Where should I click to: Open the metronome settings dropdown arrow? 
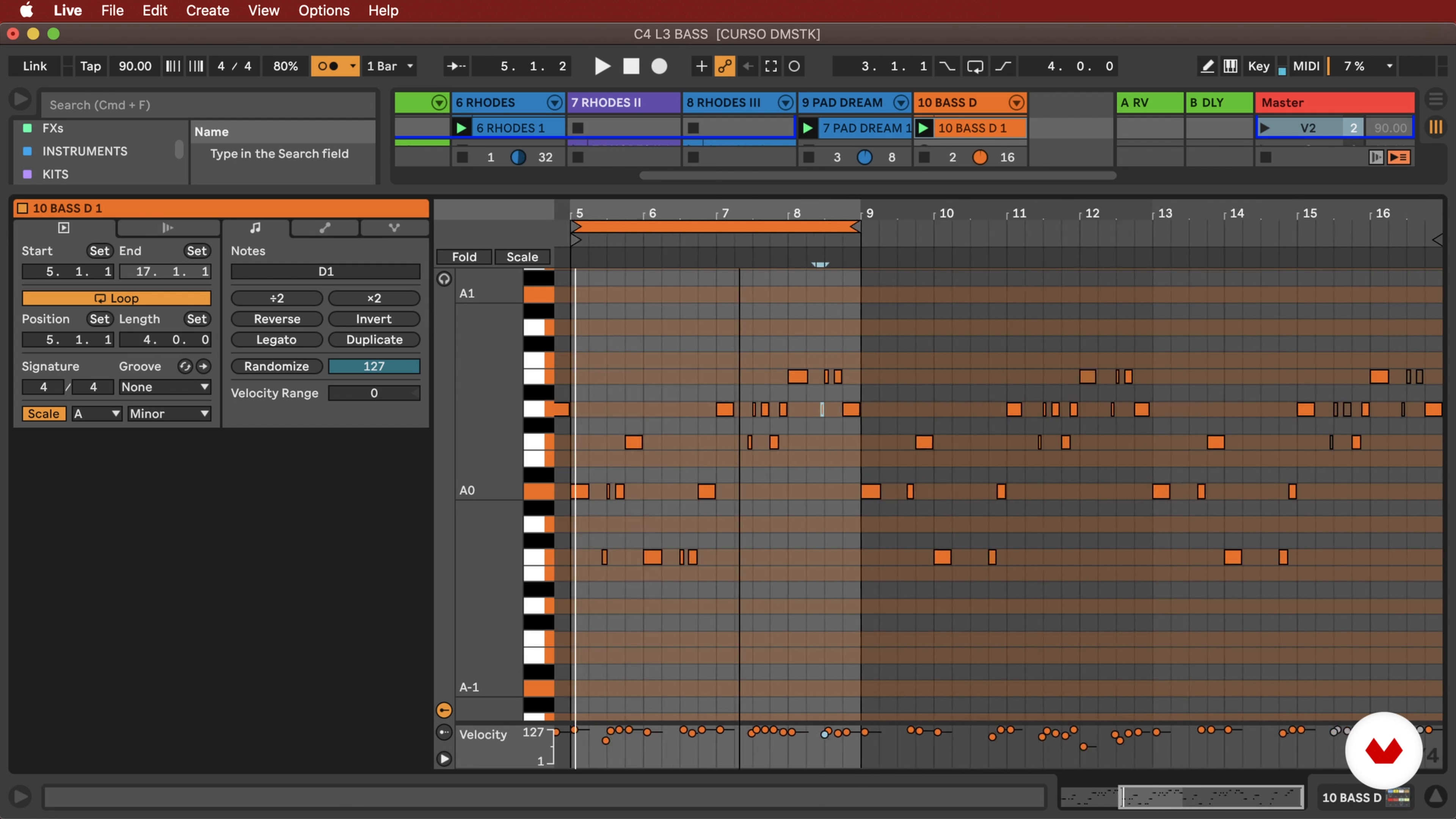[353, 66]
